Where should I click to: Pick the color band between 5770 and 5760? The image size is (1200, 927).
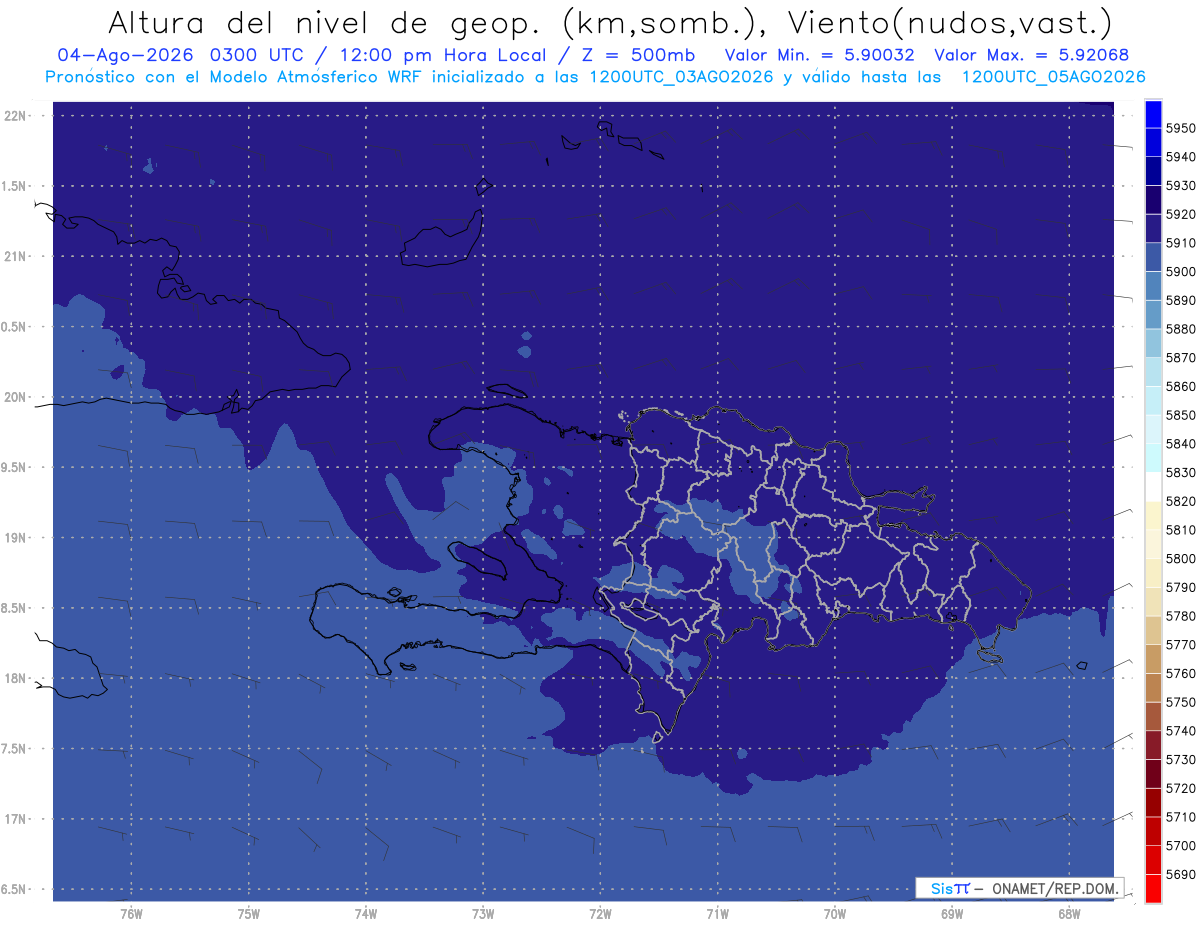click(x=1153, y=658)
